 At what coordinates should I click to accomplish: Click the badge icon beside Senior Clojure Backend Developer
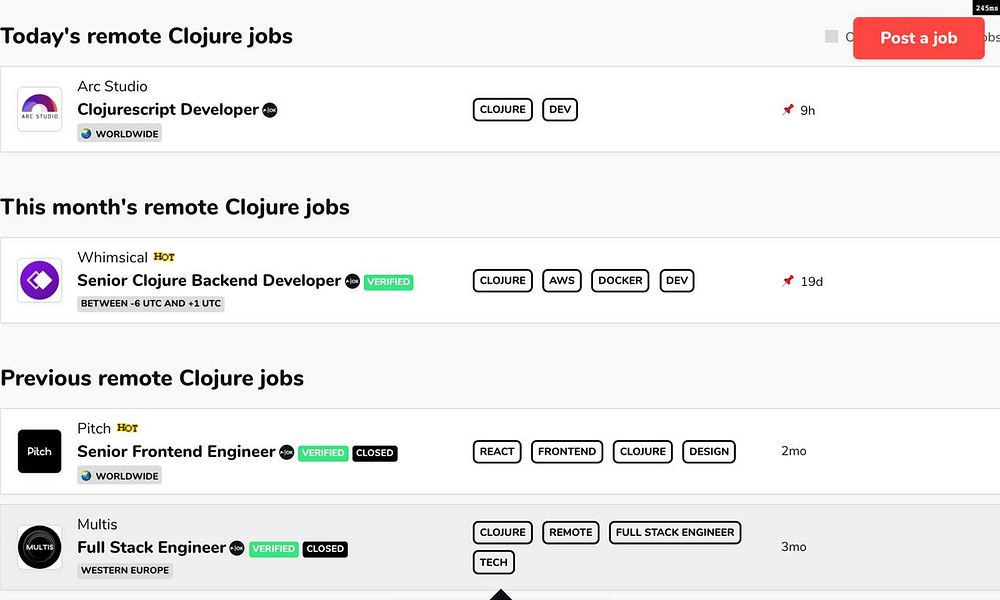[x=352, y=281]
